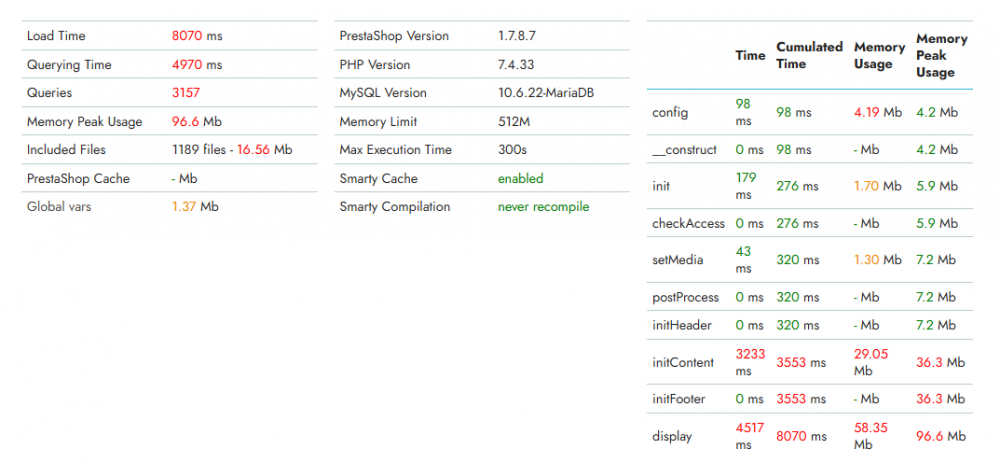Select the setMedia row label
The image size is (1000, 463).
(x=677, y=260)
